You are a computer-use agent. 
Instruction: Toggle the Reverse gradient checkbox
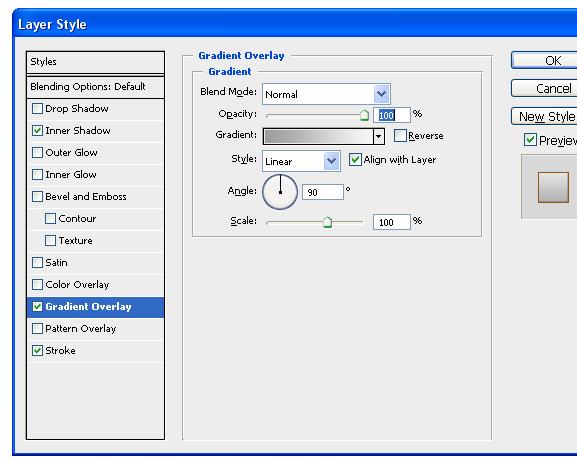tap(400, 135)
